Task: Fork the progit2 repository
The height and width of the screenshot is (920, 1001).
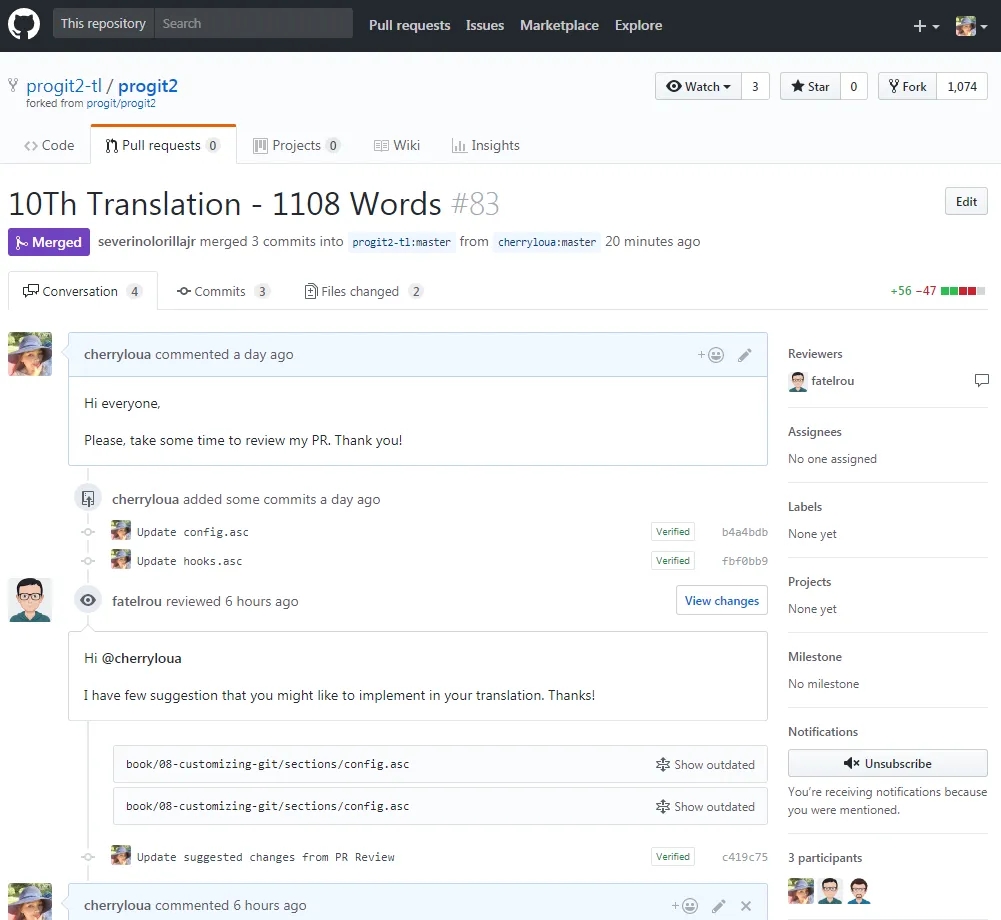Action: click(907, 86)
